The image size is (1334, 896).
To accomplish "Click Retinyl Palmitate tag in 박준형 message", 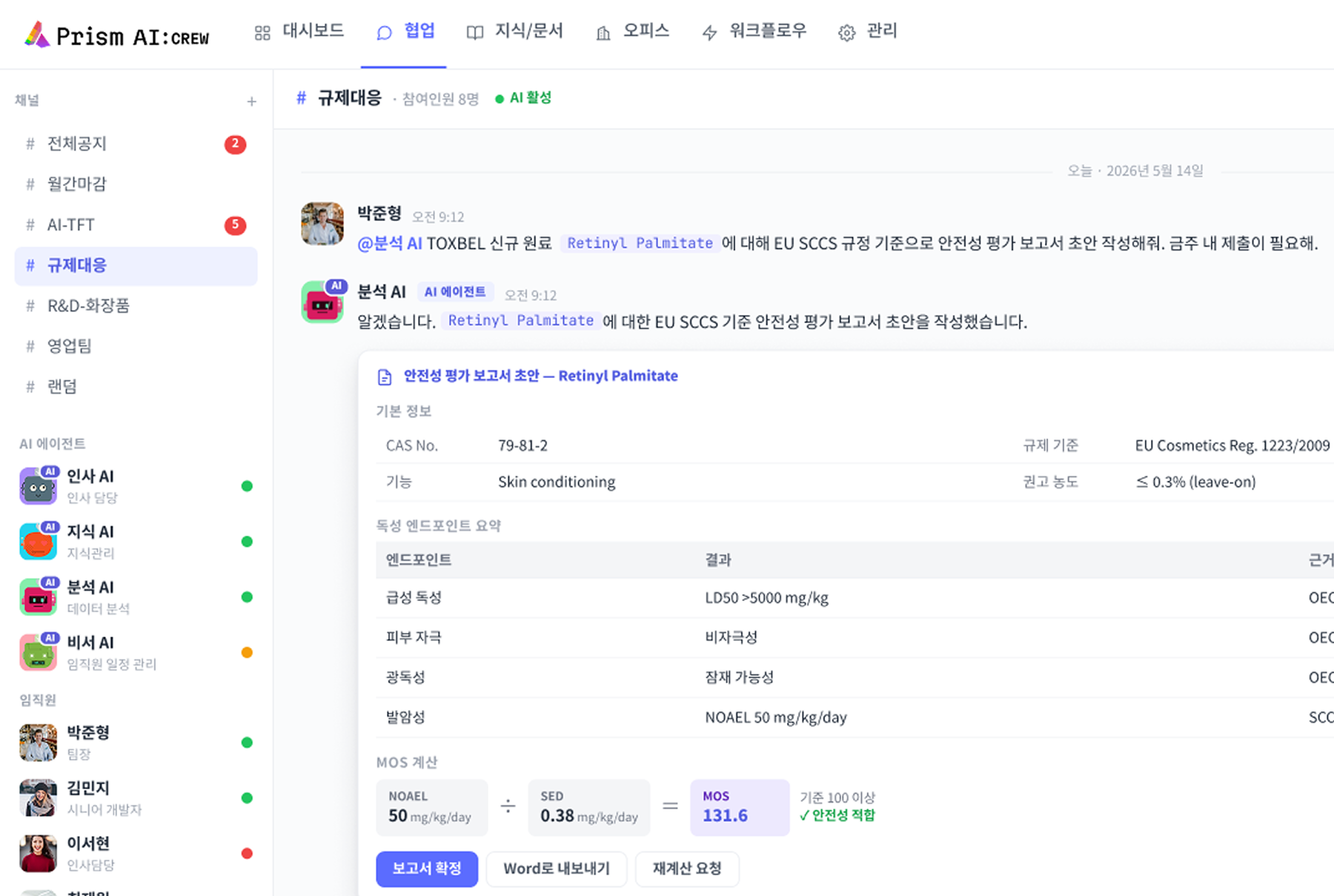I will 640,243.
